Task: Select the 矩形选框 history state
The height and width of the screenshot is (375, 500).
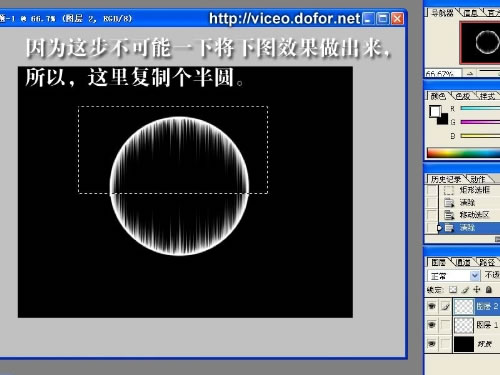Action: tap(475, 190)
